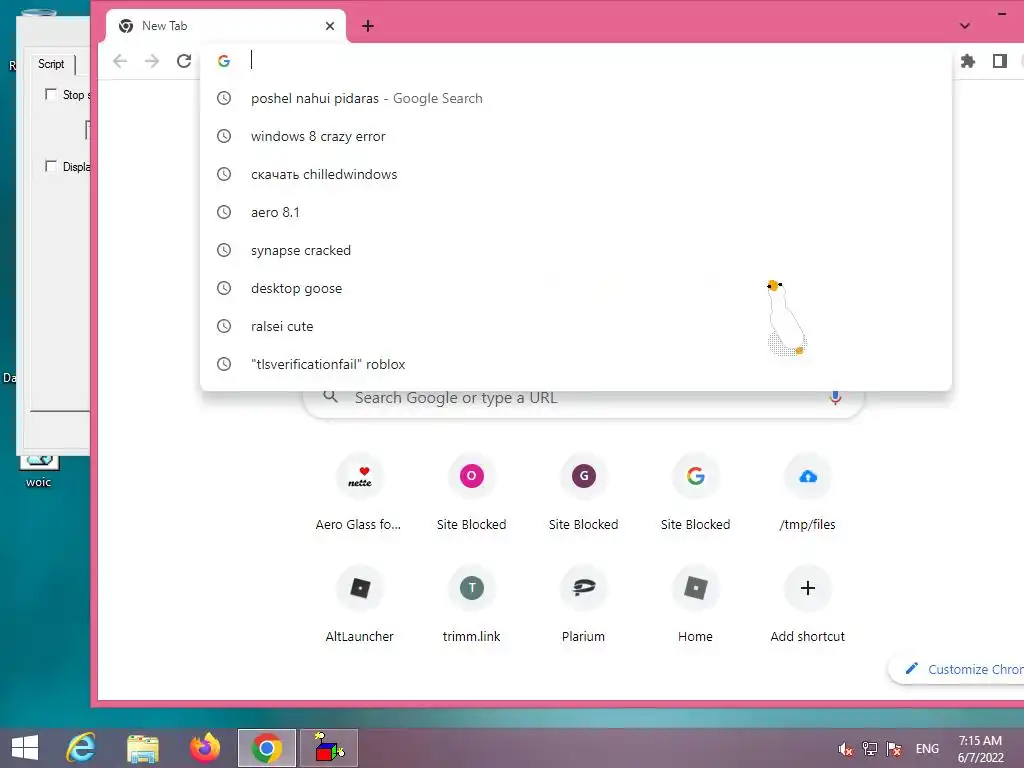Toggle the 'Display' checkbox in Script window

pos(50,166)
